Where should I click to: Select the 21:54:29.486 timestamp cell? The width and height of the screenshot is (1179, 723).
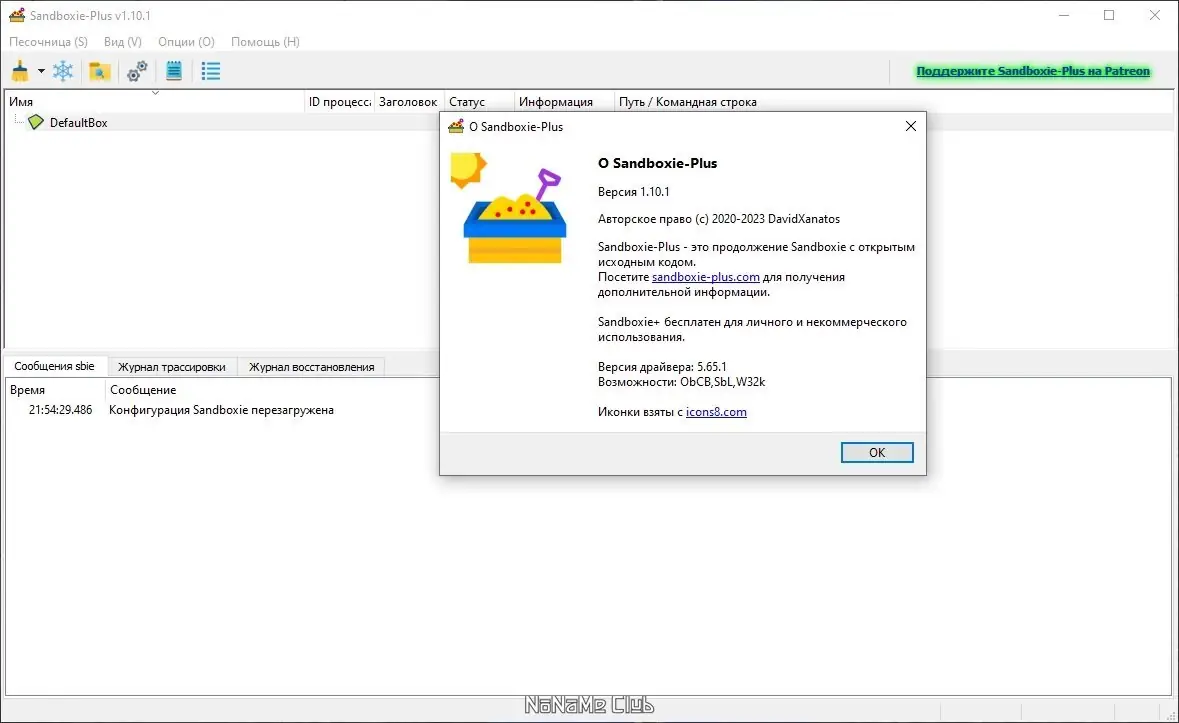click(60, 410)
